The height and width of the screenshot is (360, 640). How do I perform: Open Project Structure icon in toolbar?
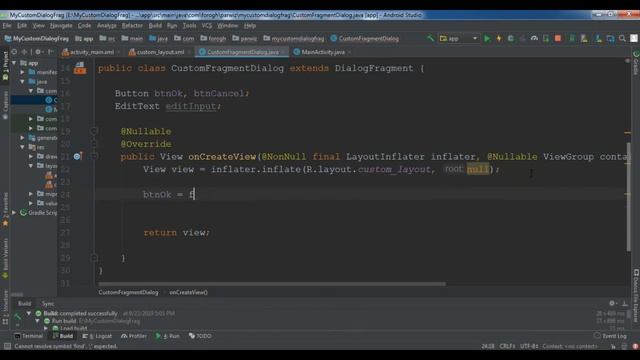[611, 38]
